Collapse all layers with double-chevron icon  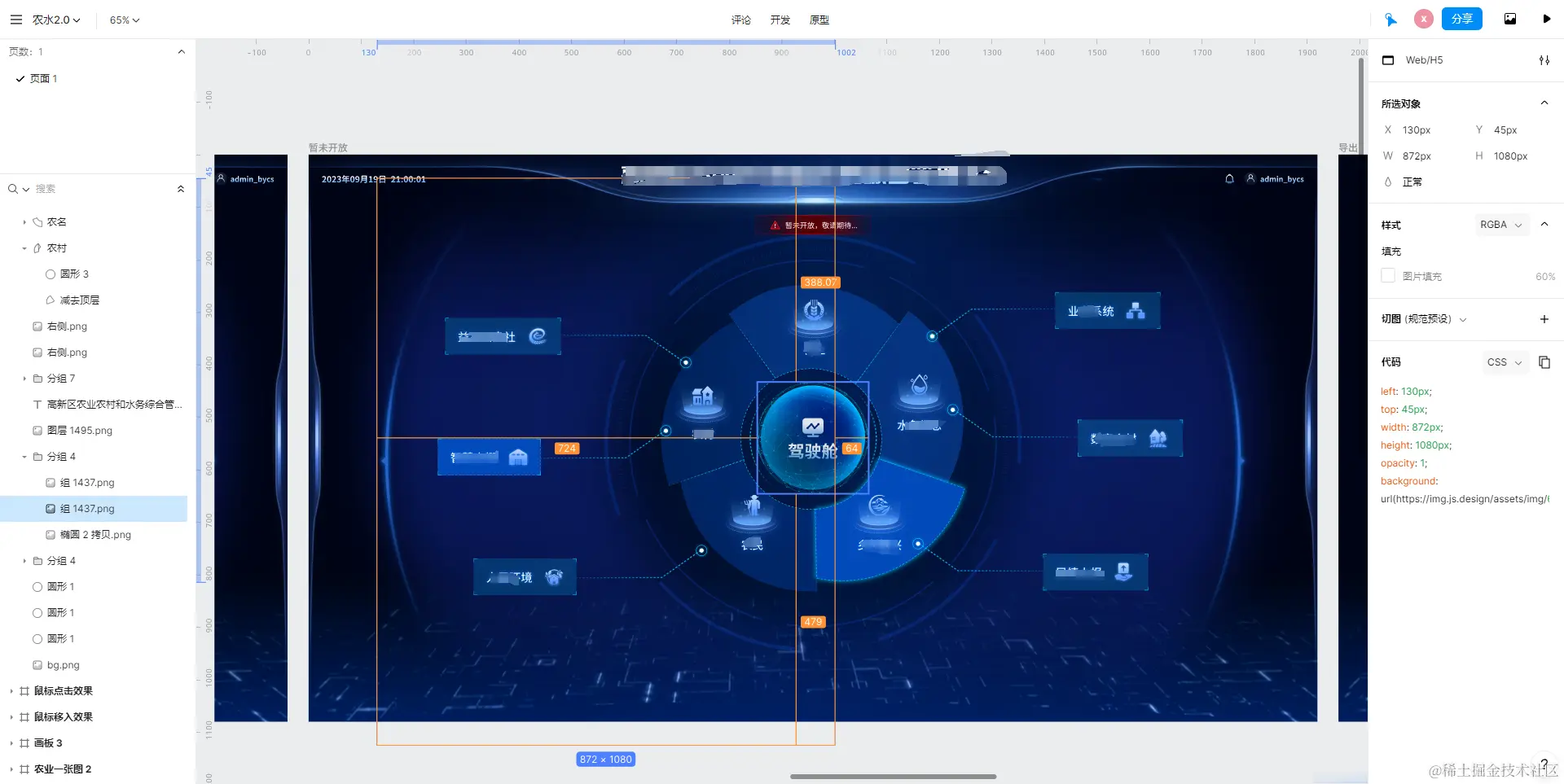click(x=181, y=189)
